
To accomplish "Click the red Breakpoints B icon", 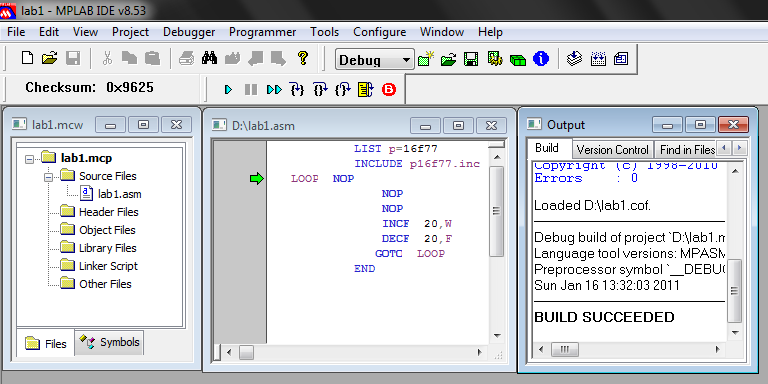I will (389, 90).
